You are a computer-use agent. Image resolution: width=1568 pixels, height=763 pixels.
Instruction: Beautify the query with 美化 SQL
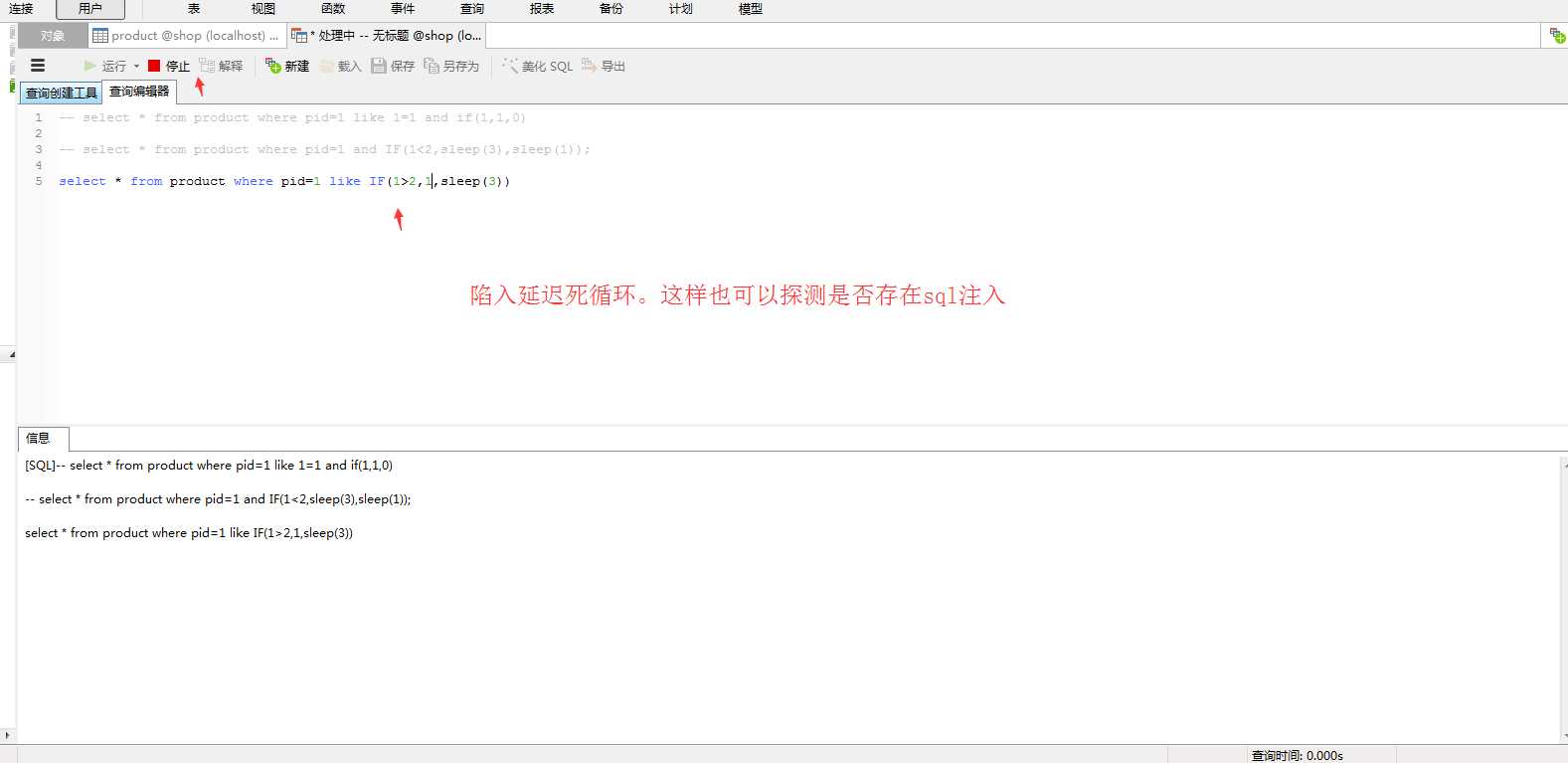coord(538,66)
